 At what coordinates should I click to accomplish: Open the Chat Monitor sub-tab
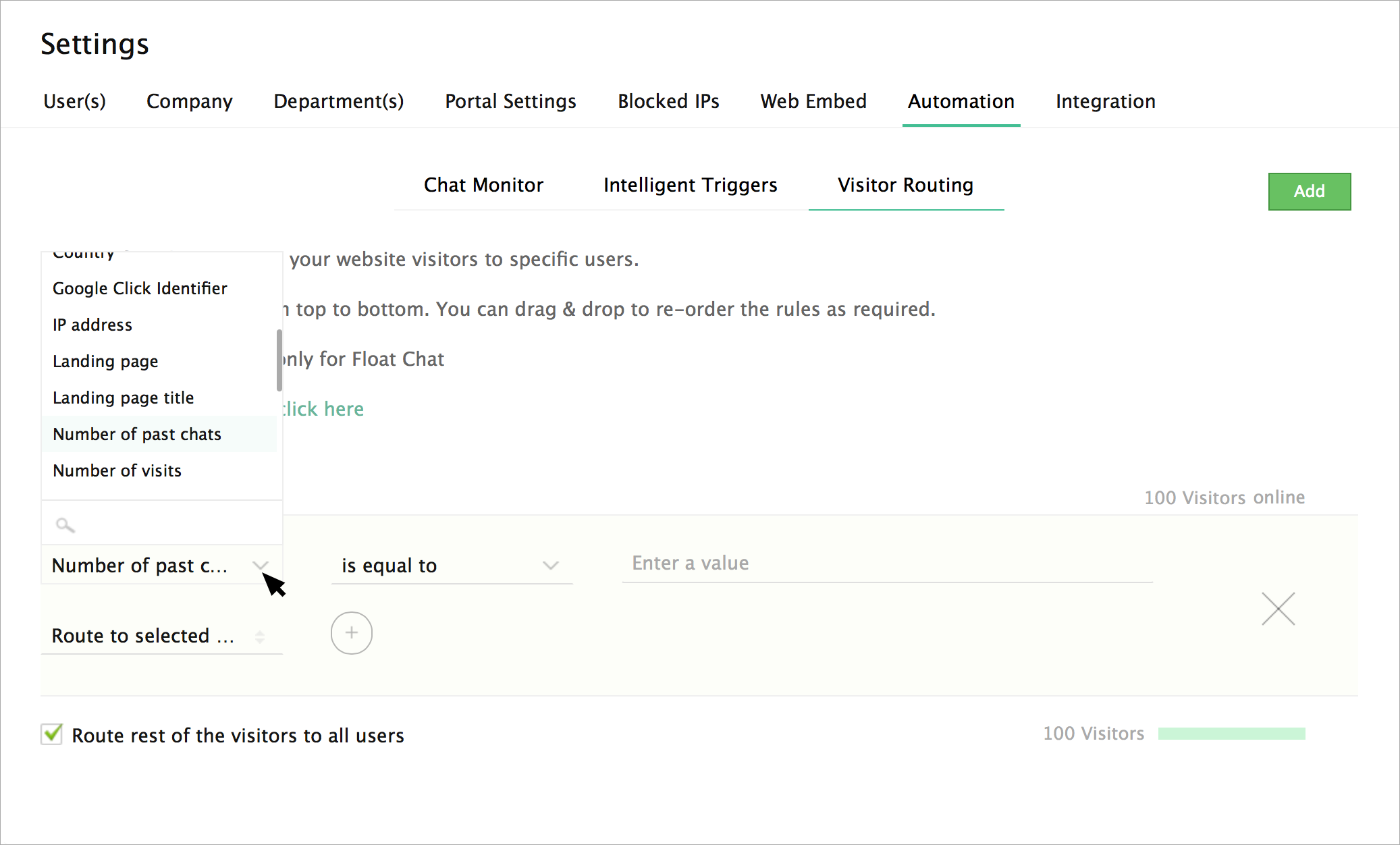click(x=483, y=185)
